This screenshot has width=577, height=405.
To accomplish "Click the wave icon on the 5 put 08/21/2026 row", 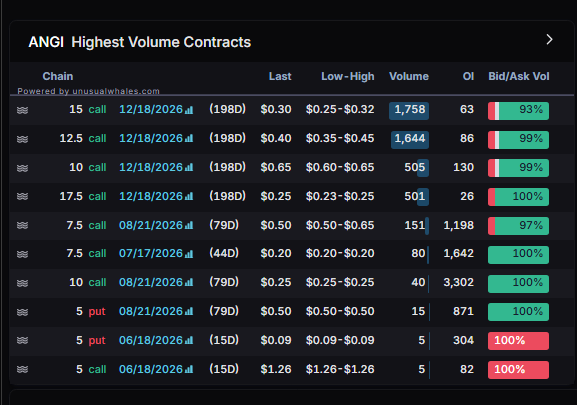I will coord(22,312).
